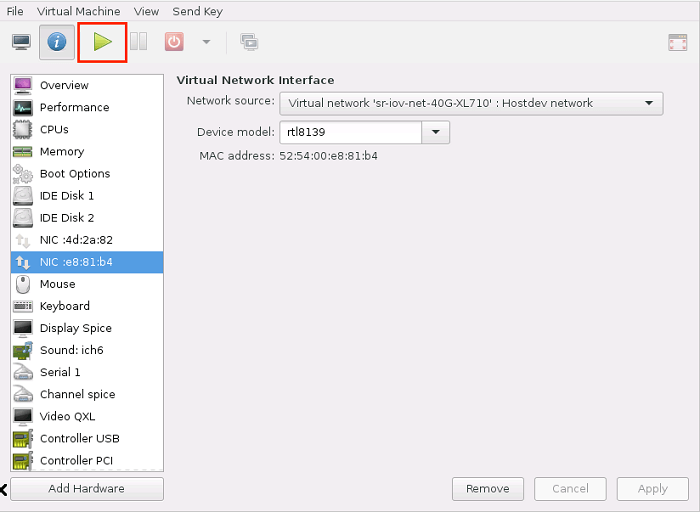
Task: Select Controller PCI entry
Action: (x=87, y=461)
